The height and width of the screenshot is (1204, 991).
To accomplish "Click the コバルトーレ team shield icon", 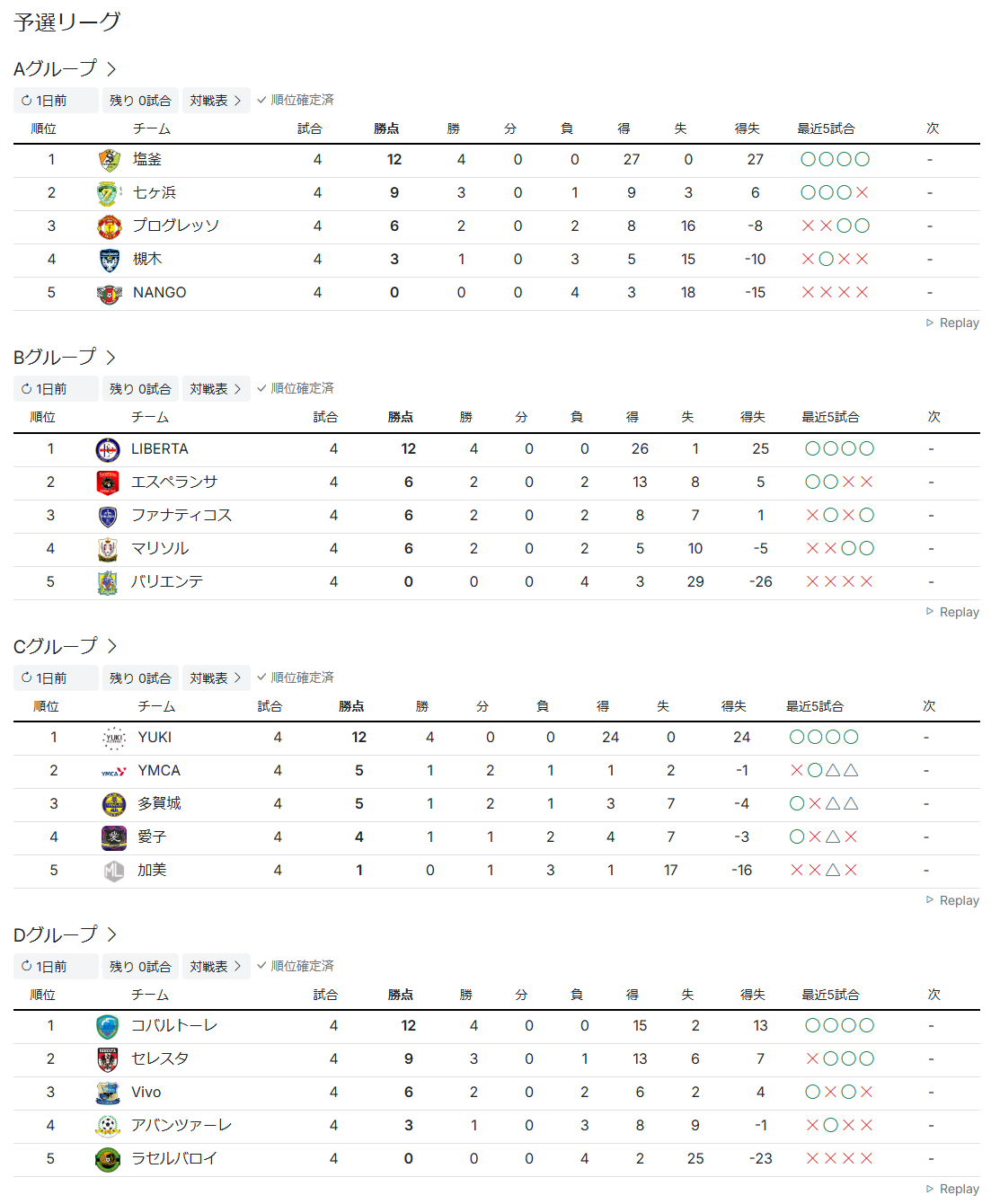I will pos(108,1026).
